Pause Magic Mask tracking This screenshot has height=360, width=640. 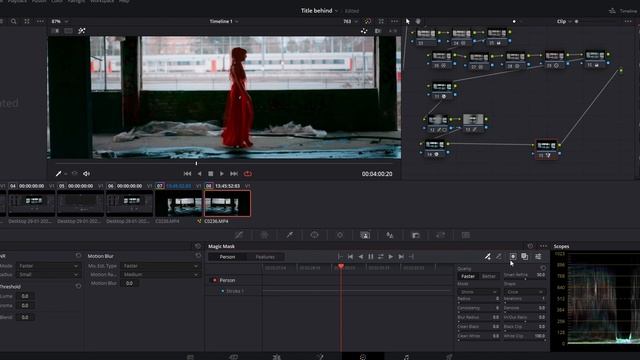tap(371, 256)
